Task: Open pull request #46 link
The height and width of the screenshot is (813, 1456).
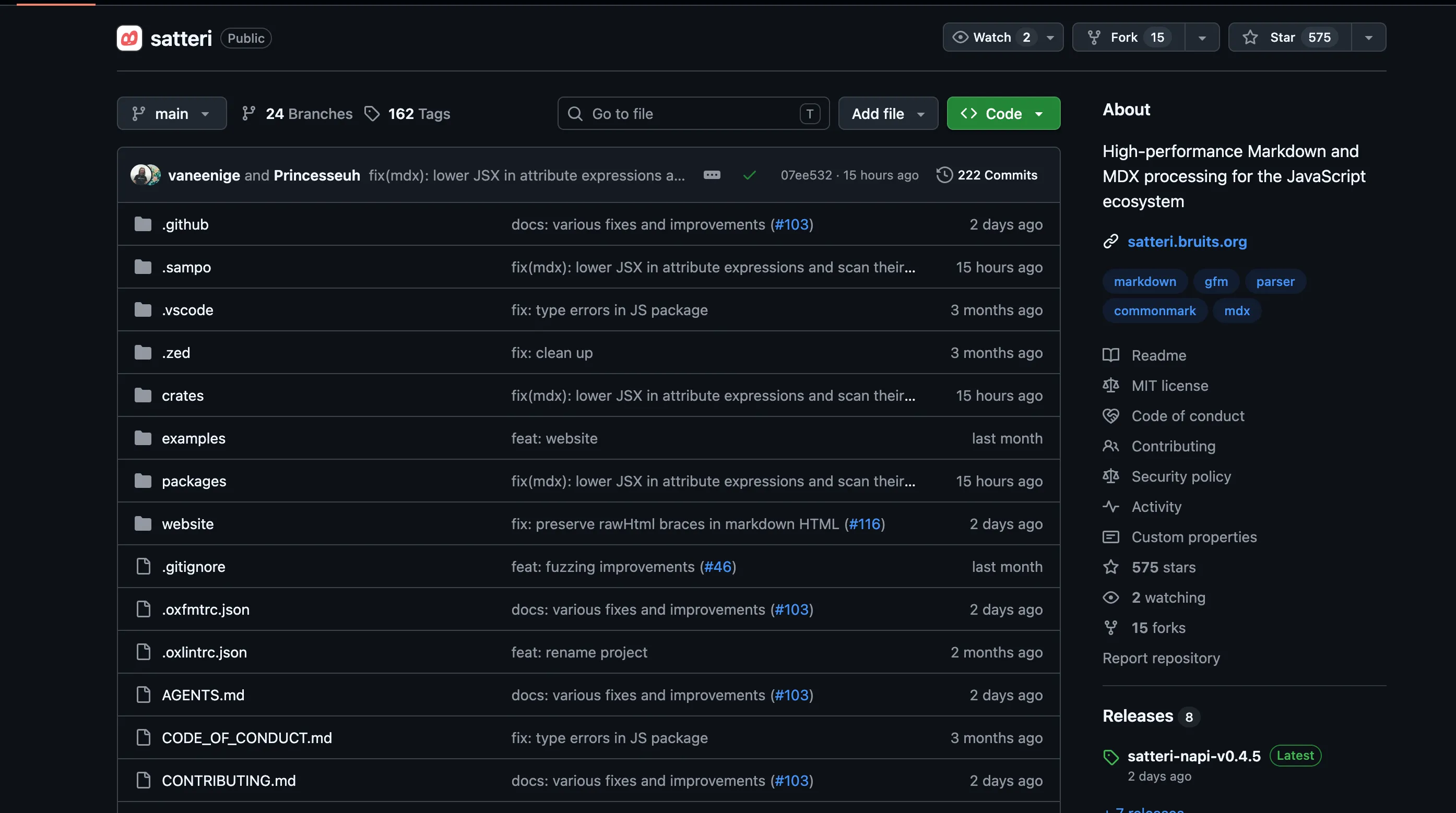Action: point(718,566)
